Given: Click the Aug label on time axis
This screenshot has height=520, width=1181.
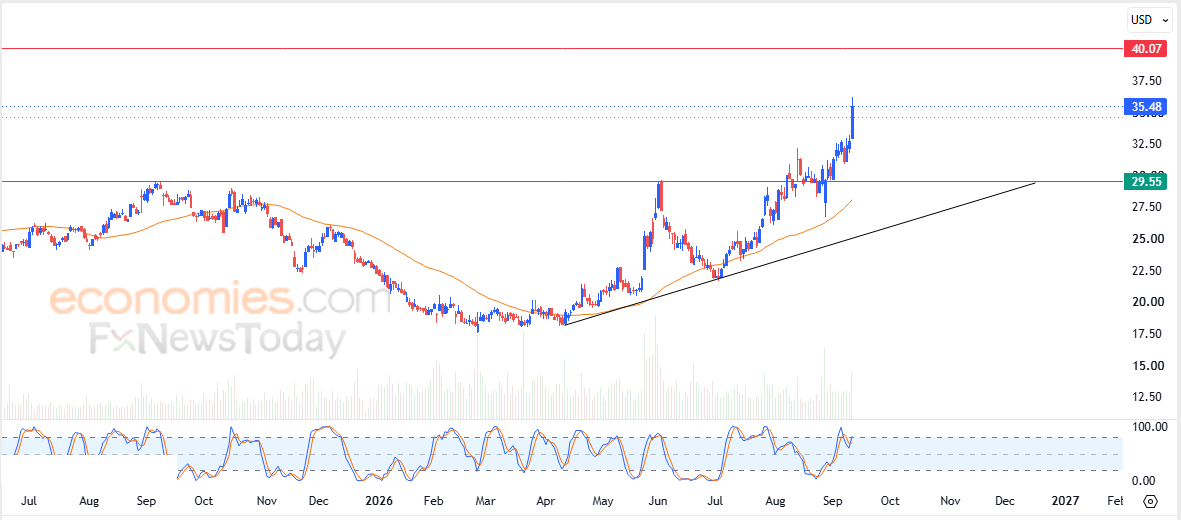Looking at the screenshot, I should [89, 500].
